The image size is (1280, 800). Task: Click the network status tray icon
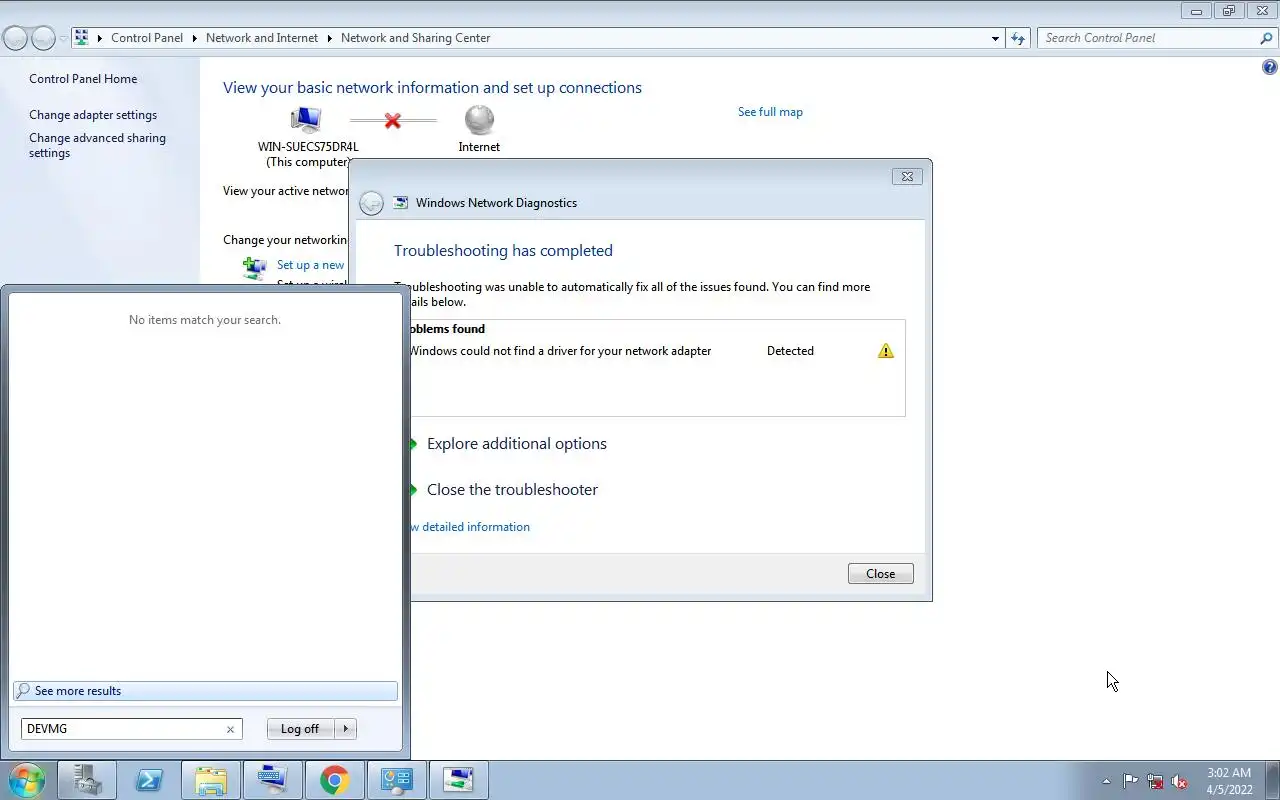(1155, 781)
